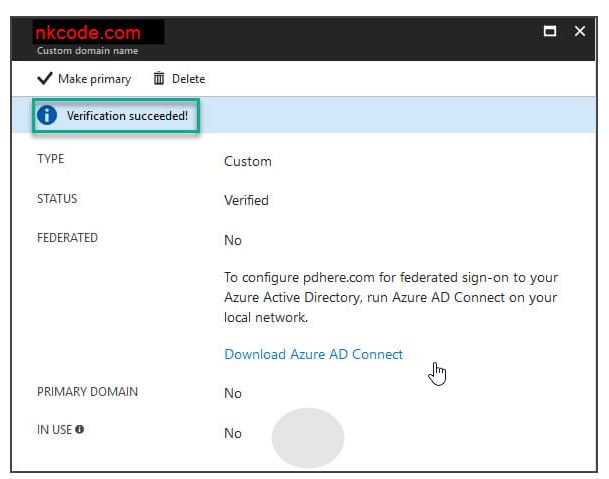The image size is (609, 479).
Task: Select the Verified status value
Action: pos(246,200)
